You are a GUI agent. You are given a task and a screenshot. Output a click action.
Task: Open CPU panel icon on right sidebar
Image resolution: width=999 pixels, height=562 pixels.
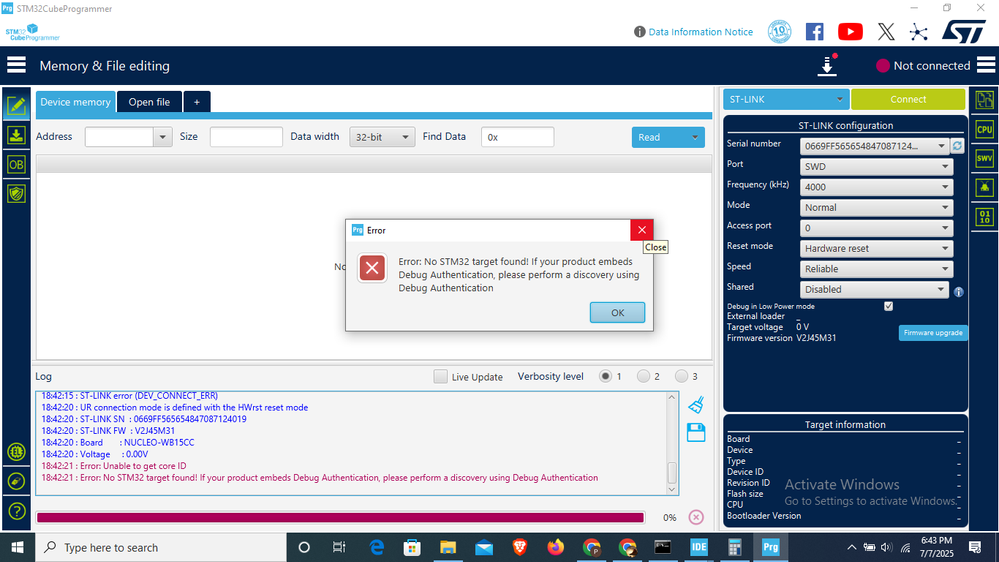tap(984, 129)
